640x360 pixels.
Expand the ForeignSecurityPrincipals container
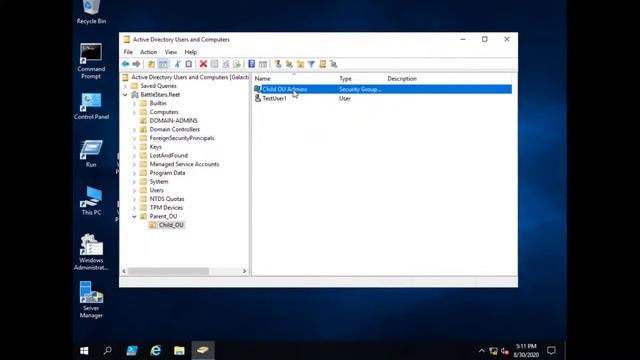[134, 138]
